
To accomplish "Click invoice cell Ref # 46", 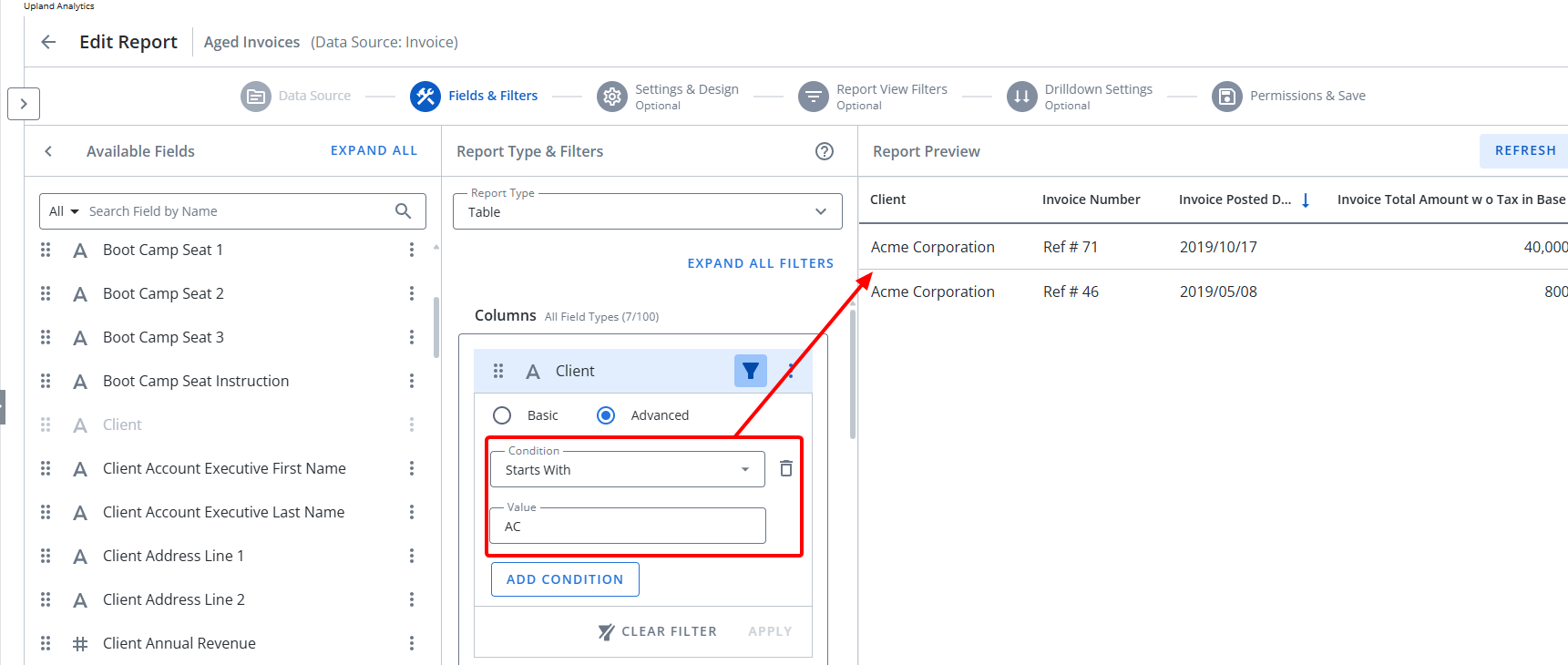I will pyautogui.click(x=1071, y=292).
